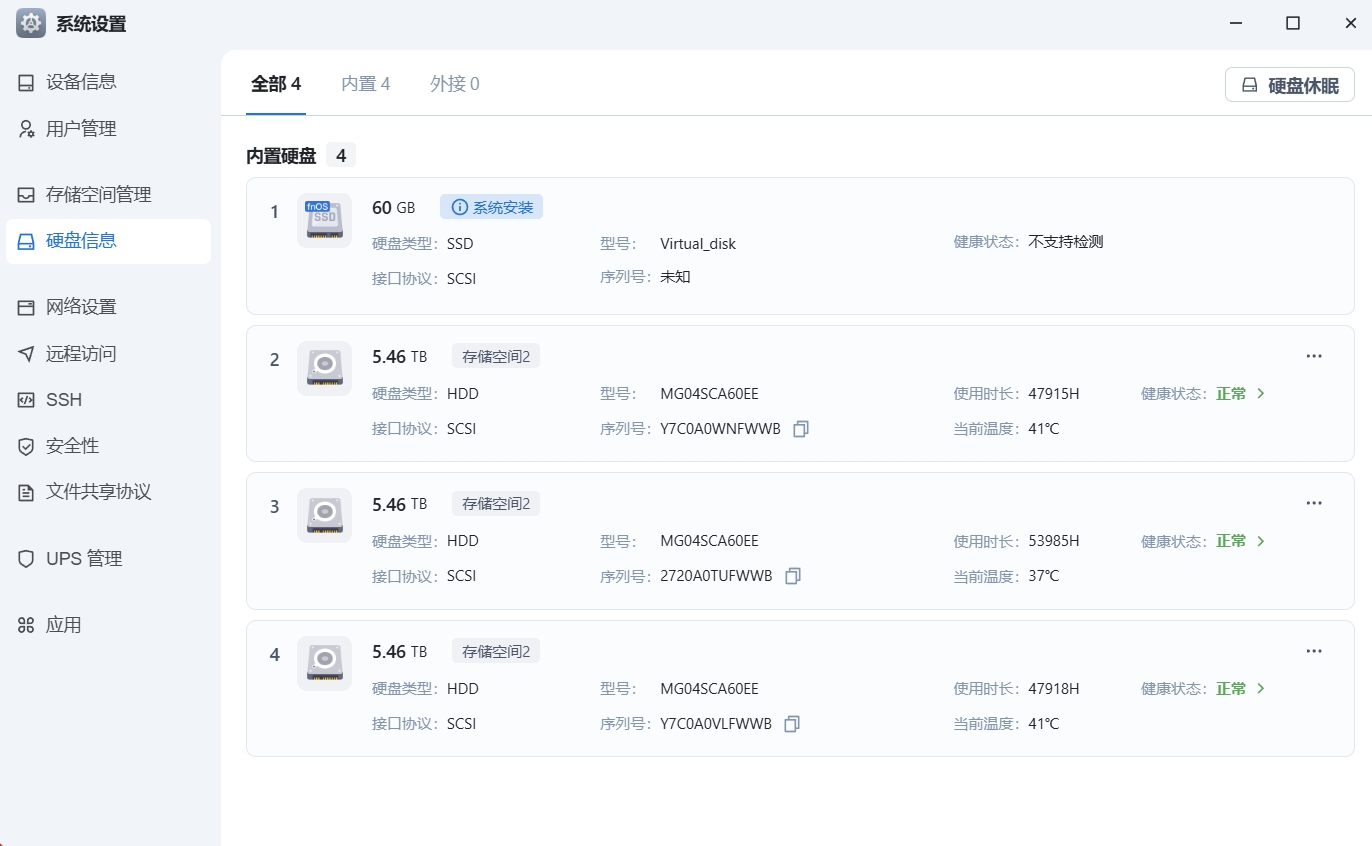
Task: Click usage time 47918H
Action: point(1054,689)
